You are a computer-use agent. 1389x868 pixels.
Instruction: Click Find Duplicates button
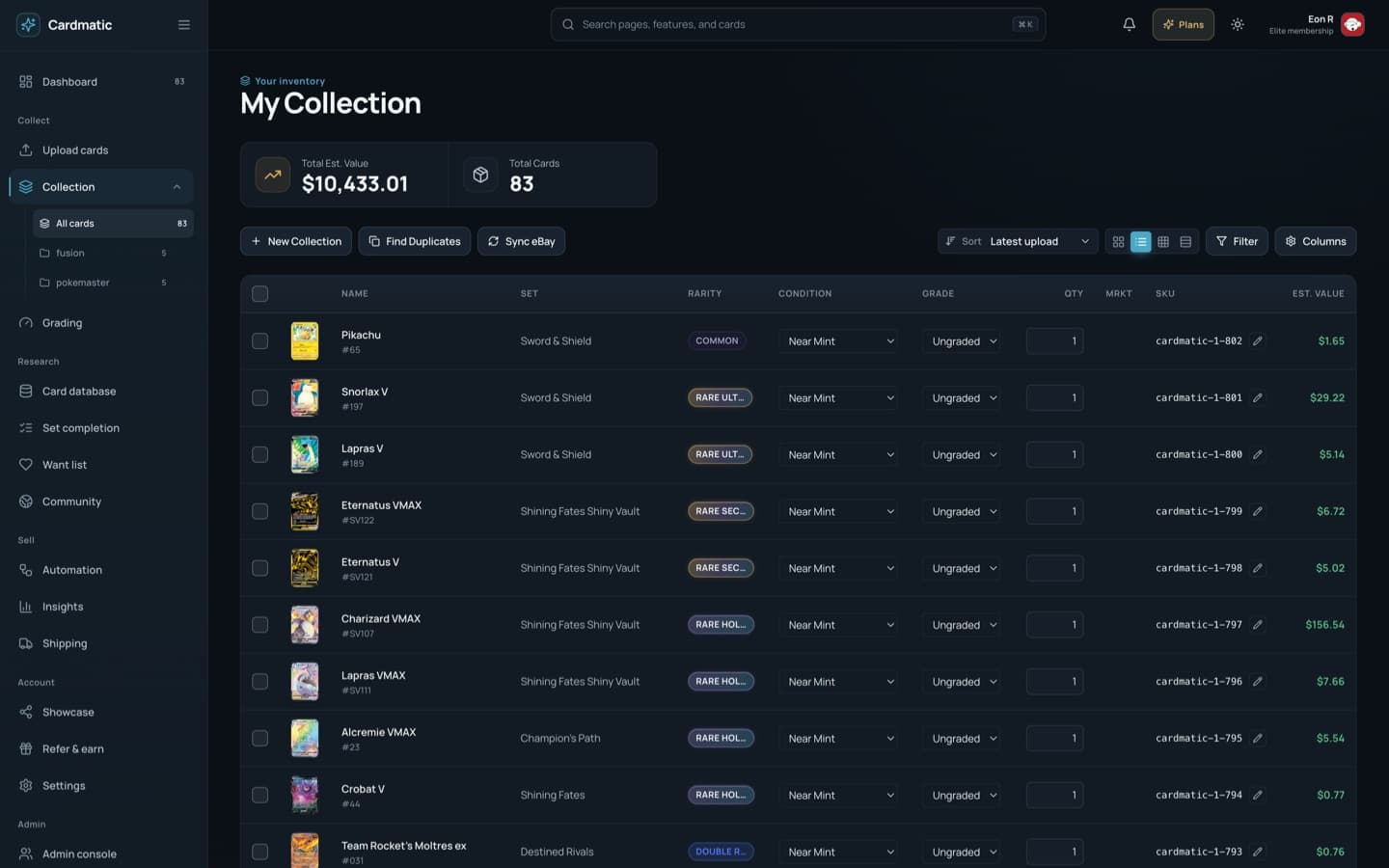coord(415,242)
